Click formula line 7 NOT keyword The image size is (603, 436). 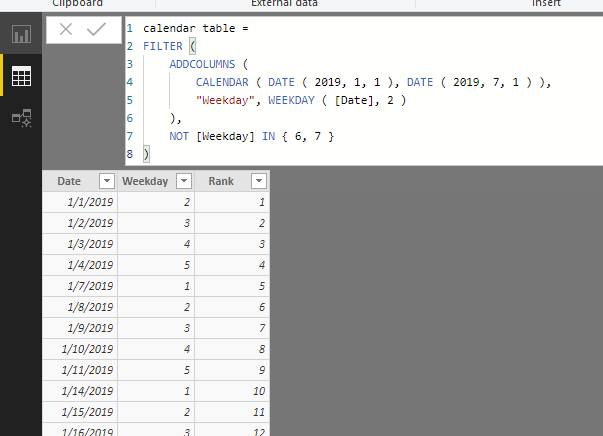[179, 136]
